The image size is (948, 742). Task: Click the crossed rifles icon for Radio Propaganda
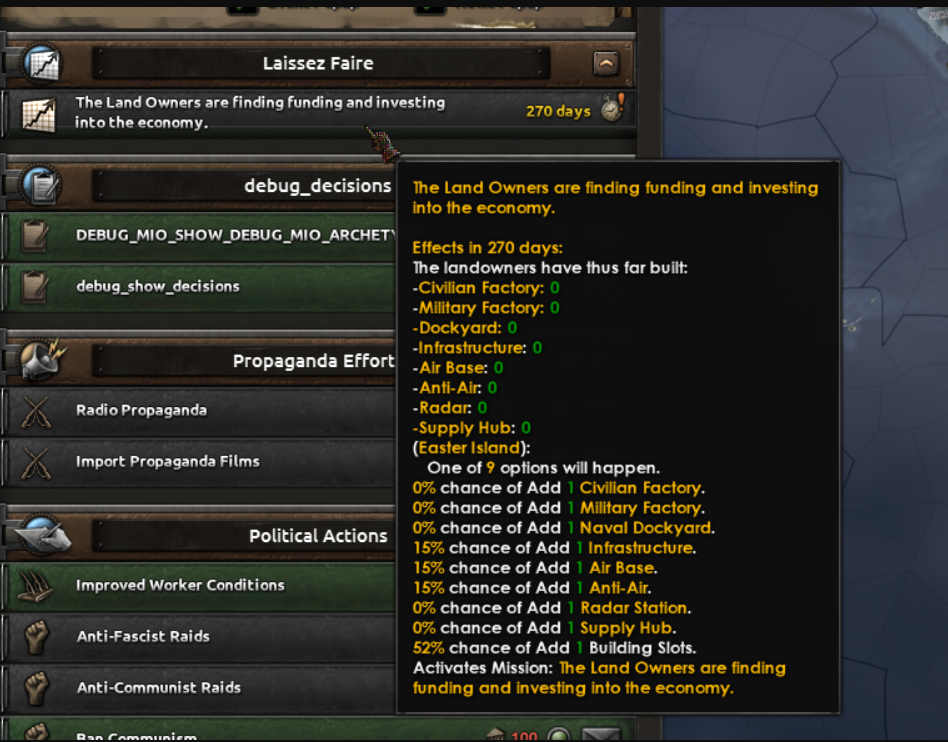36,411
